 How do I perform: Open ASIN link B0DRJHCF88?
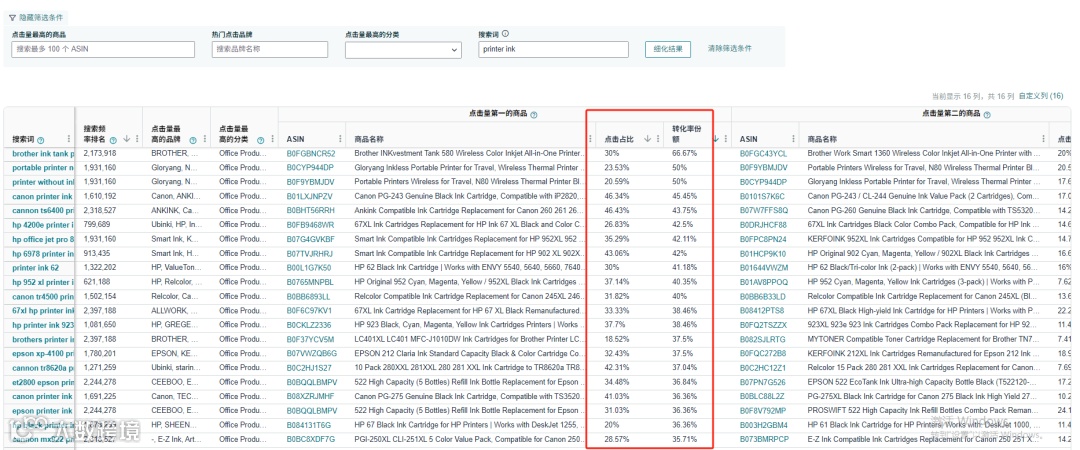763,225
